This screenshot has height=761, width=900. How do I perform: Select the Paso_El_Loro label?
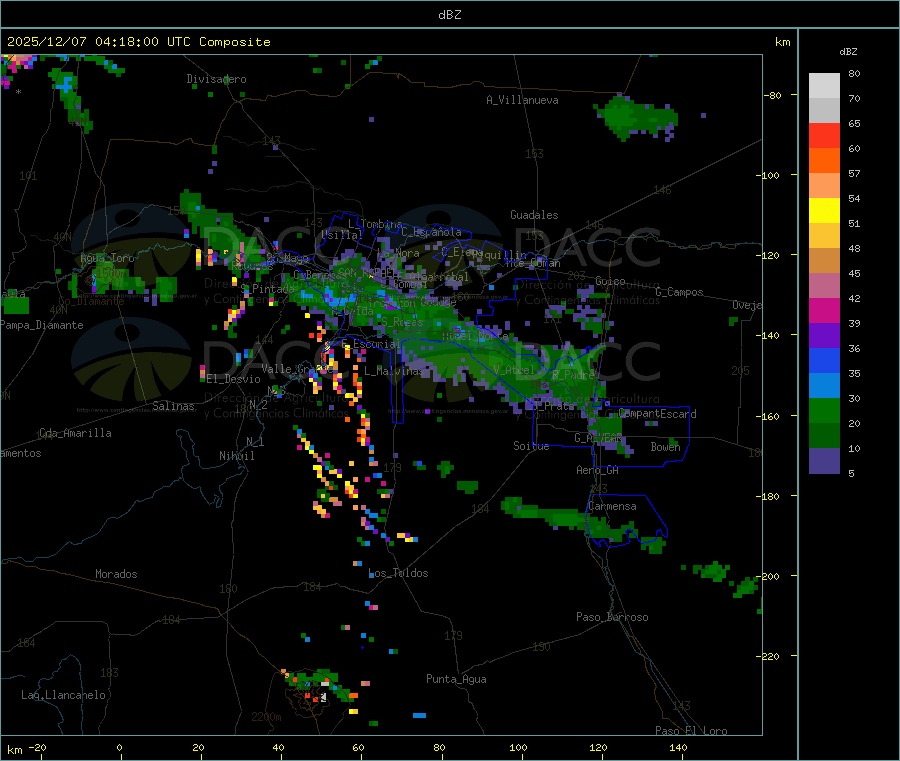click(x=691, y=731)
